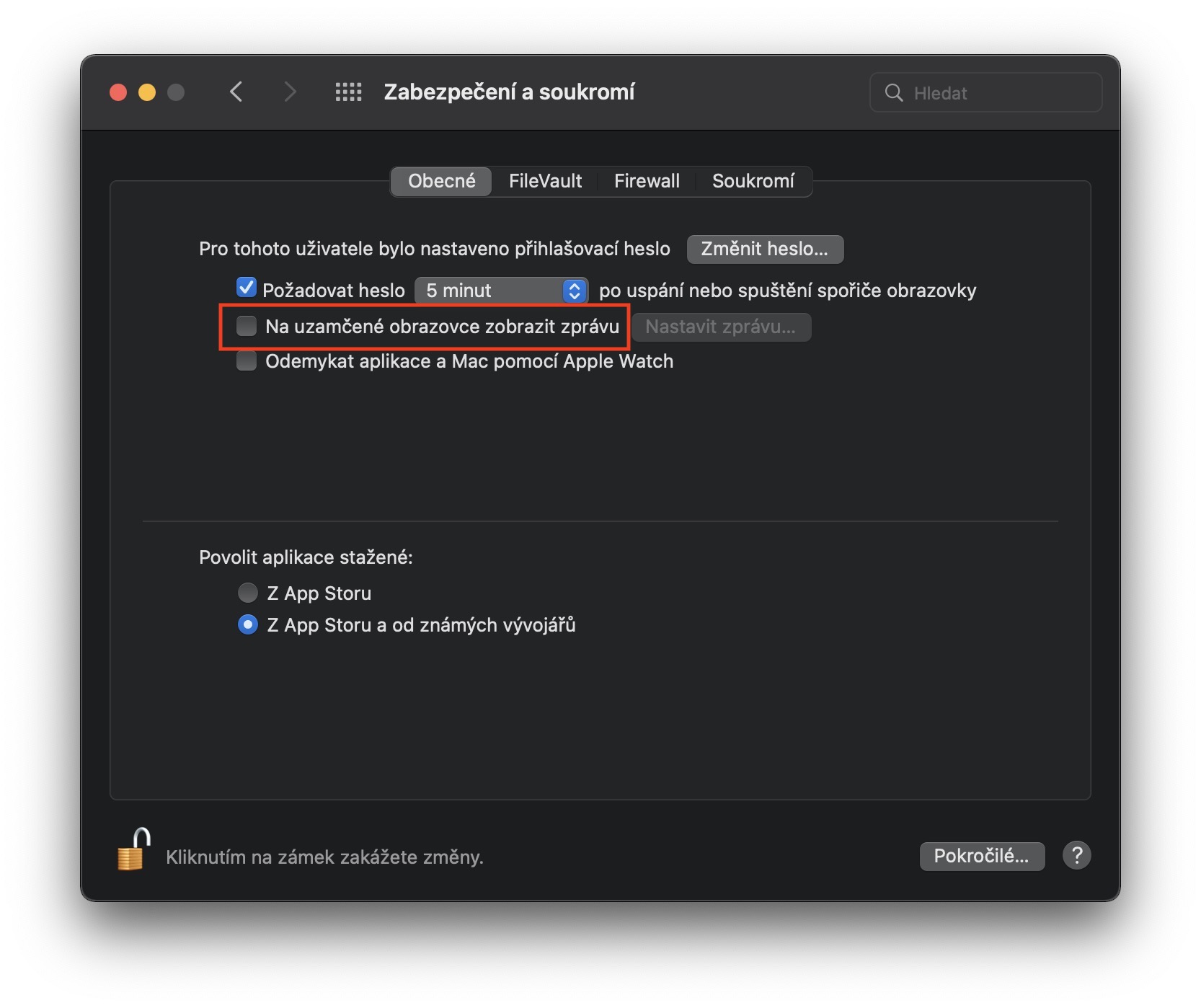Open the help question mark button
This screenshot has height=1008, width=1201.
pyautogui.click(x=1076, y=856)
